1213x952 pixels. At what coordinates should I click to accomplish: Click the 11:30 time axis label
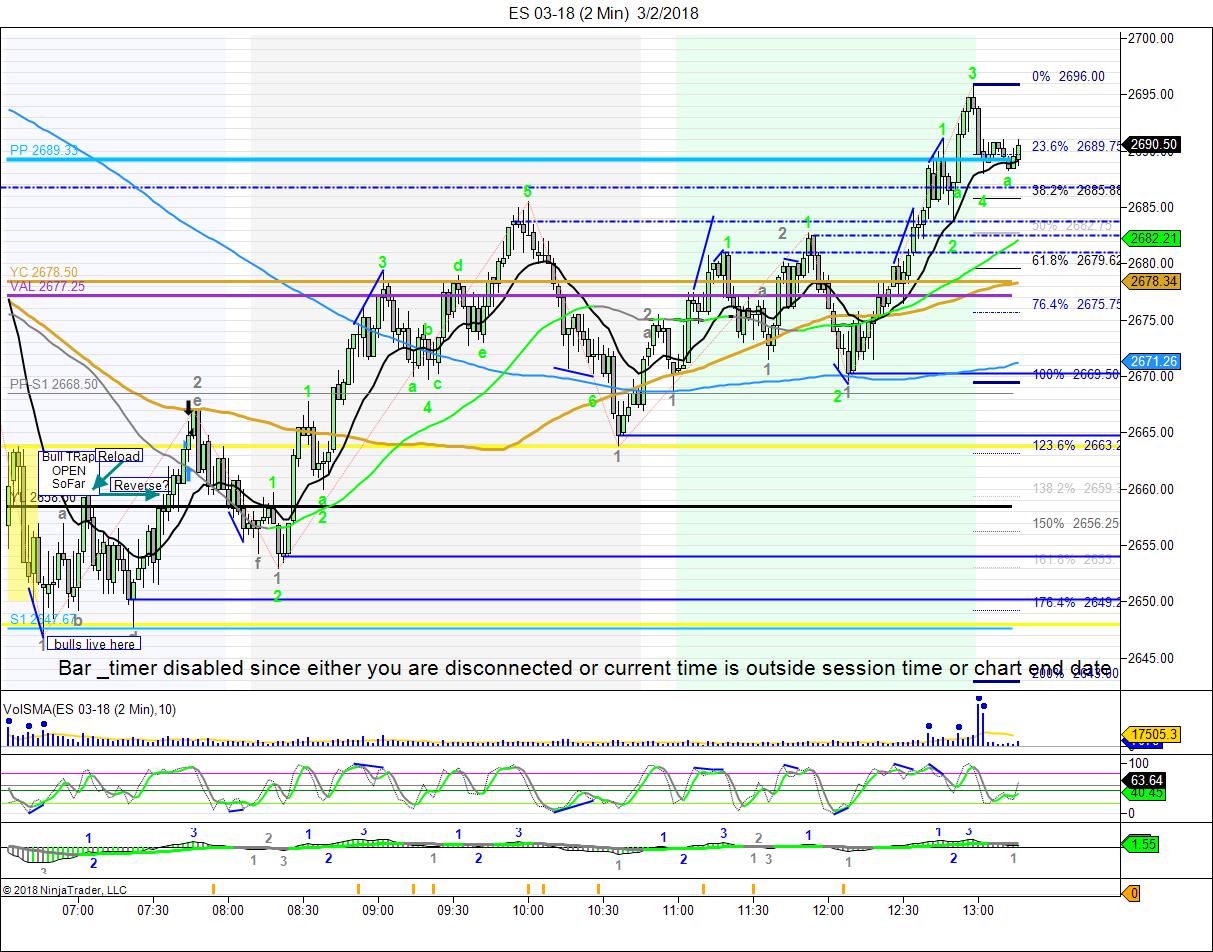pos(753,910)
